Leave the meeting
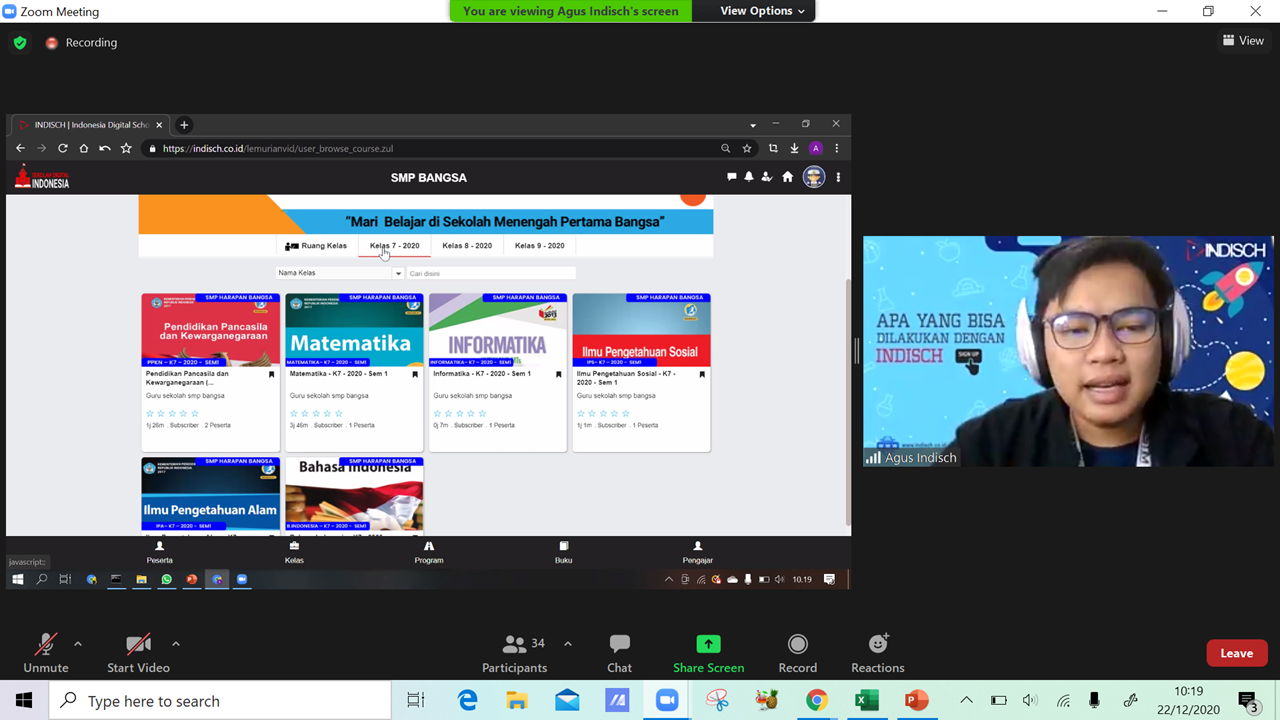The width and height of the screenshot is (1280, 720). point(1236,653)
